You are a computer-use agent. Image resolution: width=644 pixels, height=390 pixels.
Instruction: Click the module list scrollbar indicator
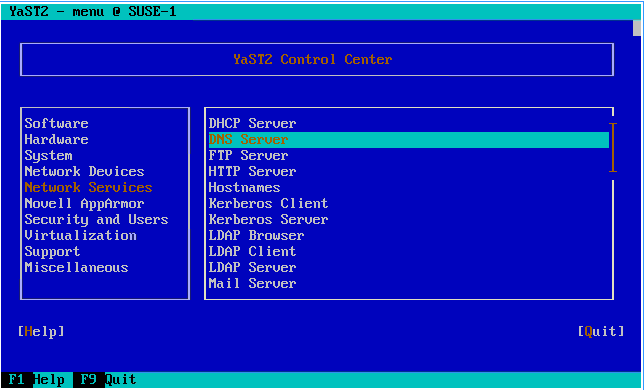coord(613,147)
